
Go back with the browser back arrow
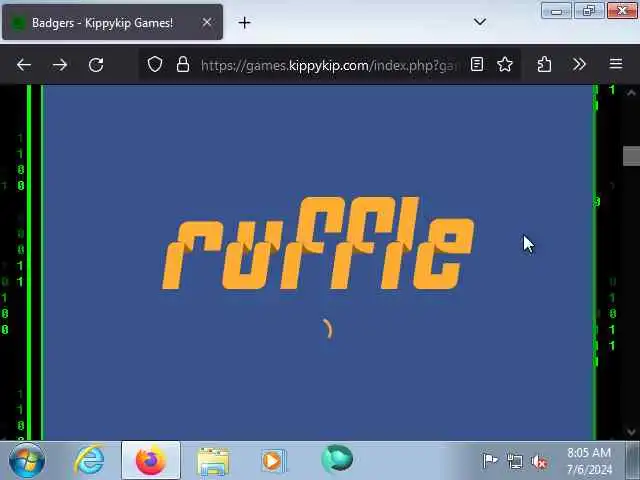[24, 64]
